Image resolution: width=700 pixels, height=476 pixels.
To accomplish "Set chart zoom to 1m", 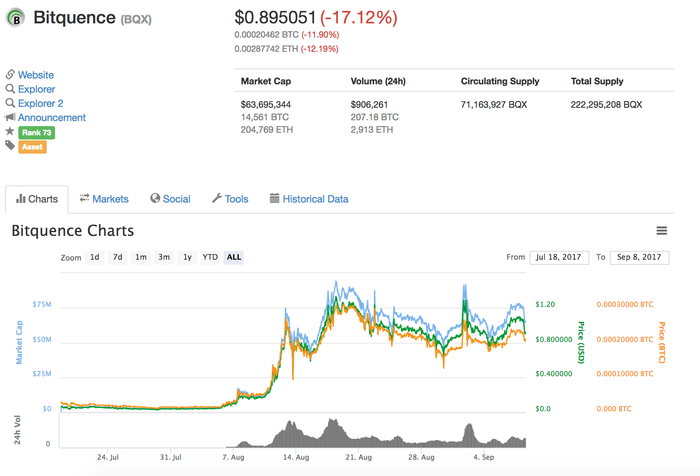I will coord(141,257).
